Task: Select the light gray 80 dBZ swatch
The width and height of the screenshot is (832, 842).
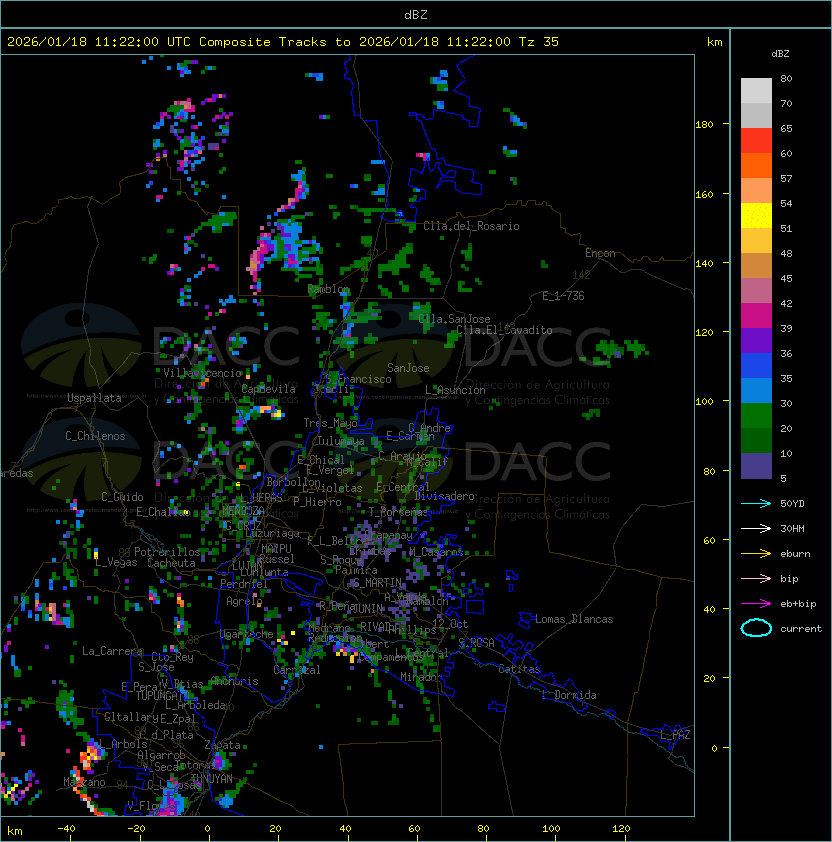Action: [756, 90]
